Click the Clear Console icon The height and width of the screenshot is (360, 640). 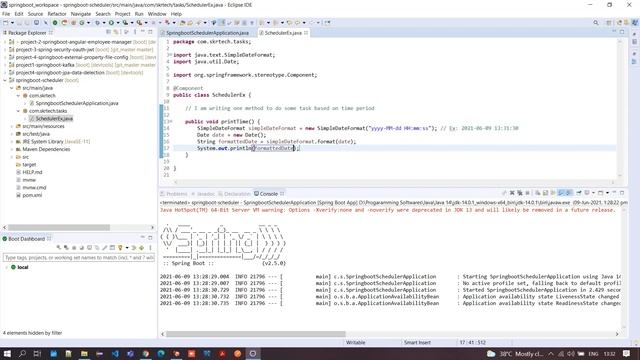(538, 193)
